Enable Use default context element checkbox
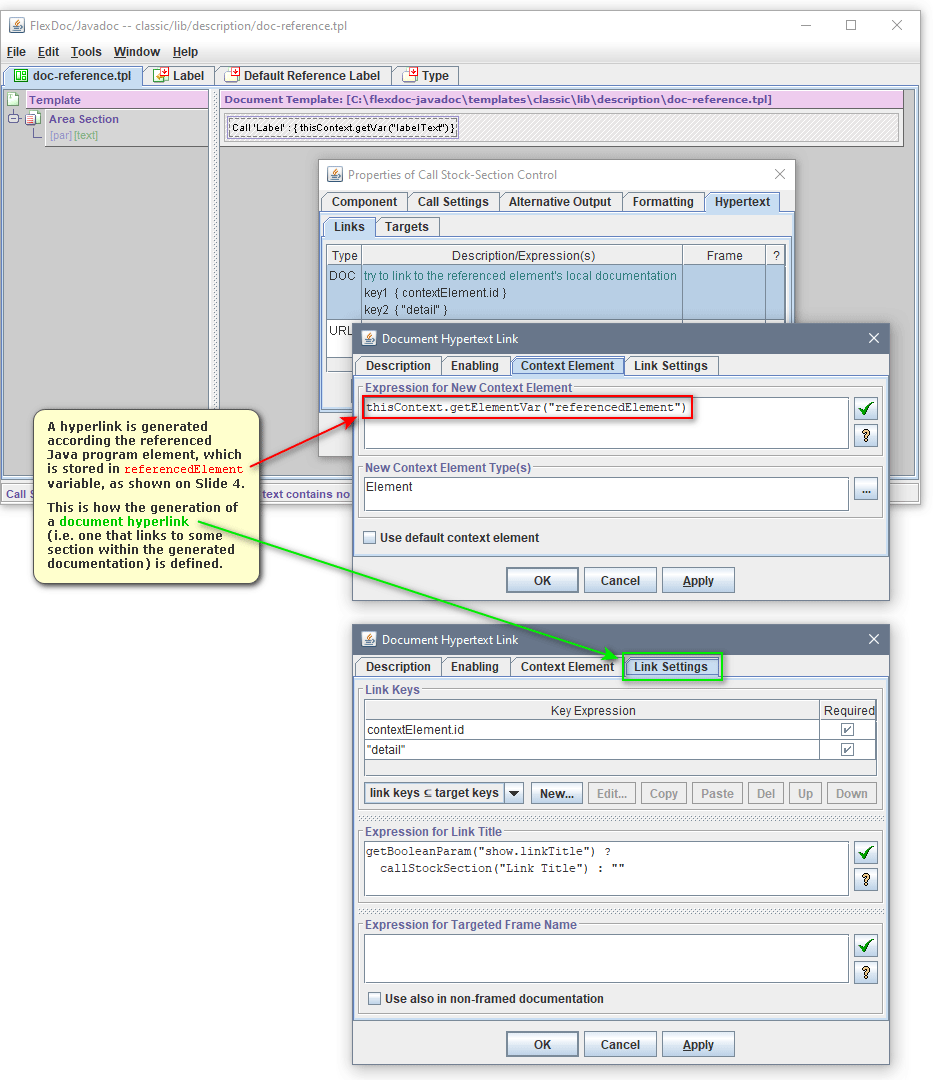This screenshot has width=933, height=1080. 370,538
